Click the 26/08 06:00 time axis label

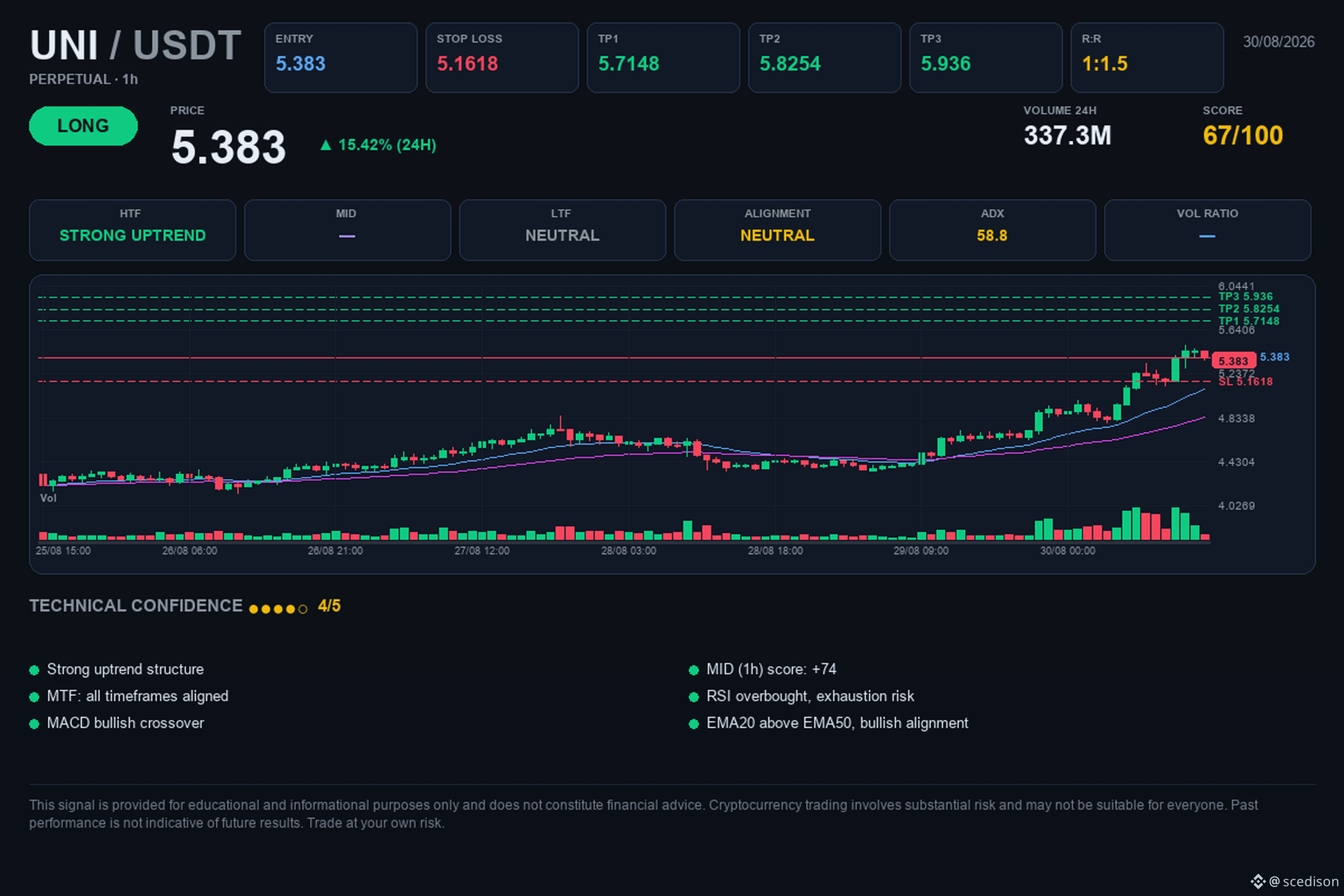pos(190,551)
